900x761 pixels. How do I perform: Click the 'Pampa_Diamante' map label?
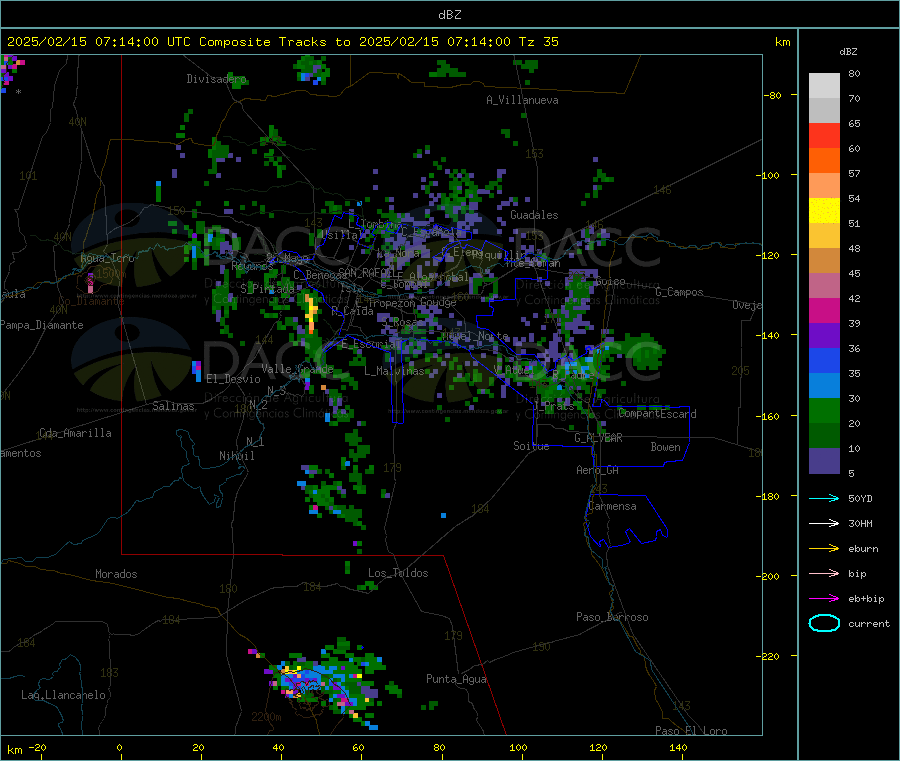41,325
